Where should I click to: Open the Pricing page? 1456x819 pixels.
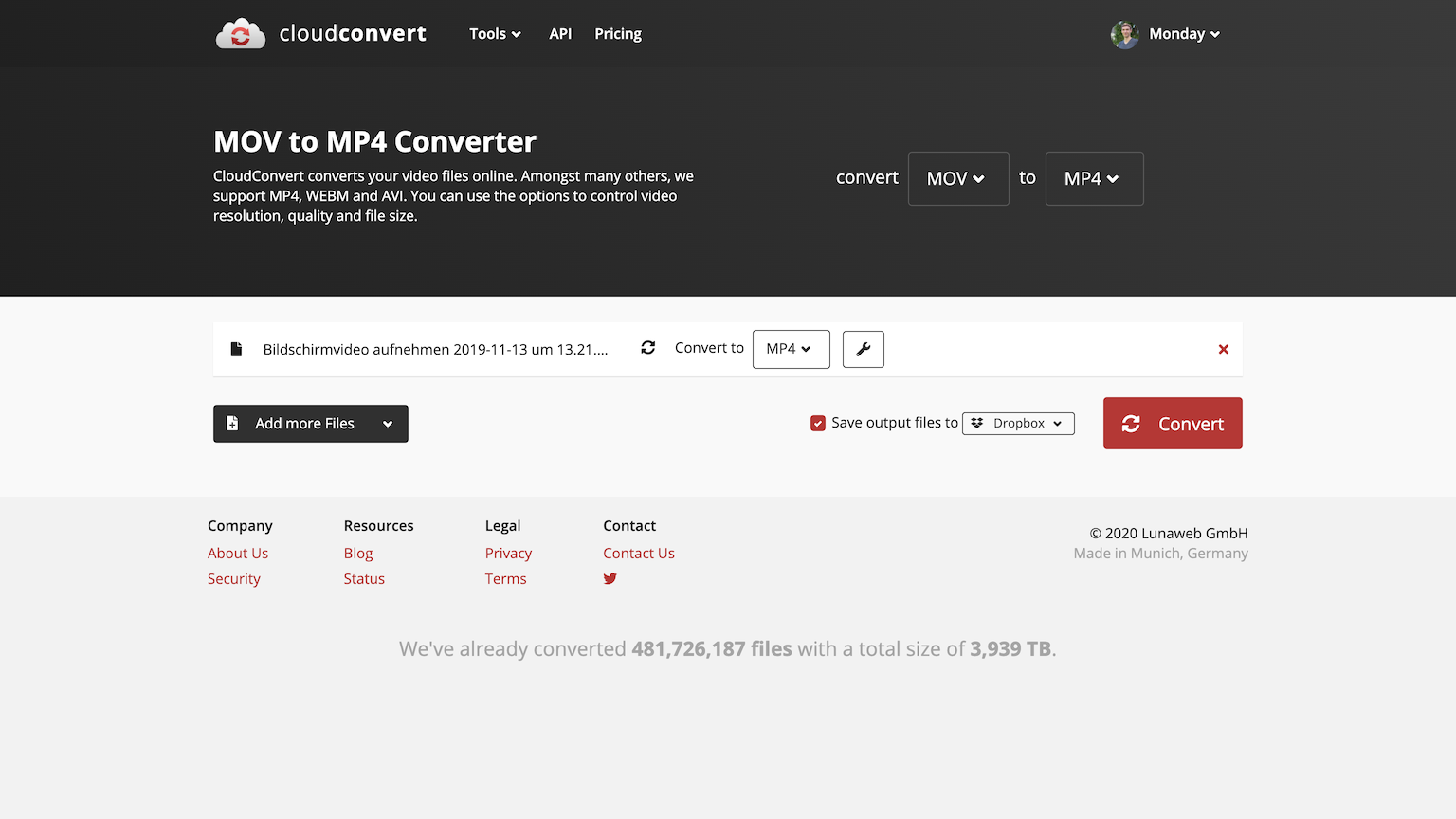coord(618,34)
